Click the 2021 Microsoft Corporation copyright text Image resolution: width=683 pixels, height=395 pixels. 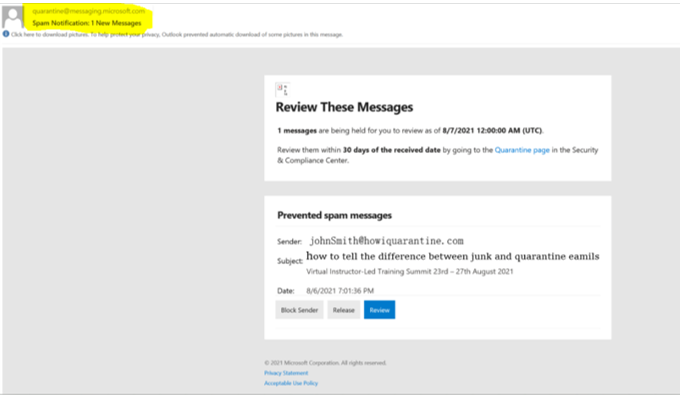point(325,363)
